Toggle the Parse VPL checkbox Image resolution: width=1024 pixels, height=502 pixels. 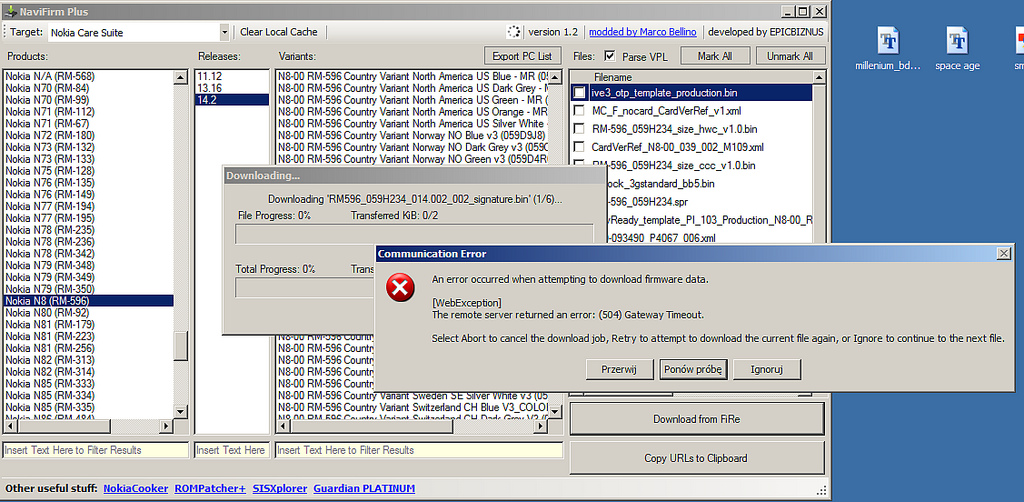(610, 56)
